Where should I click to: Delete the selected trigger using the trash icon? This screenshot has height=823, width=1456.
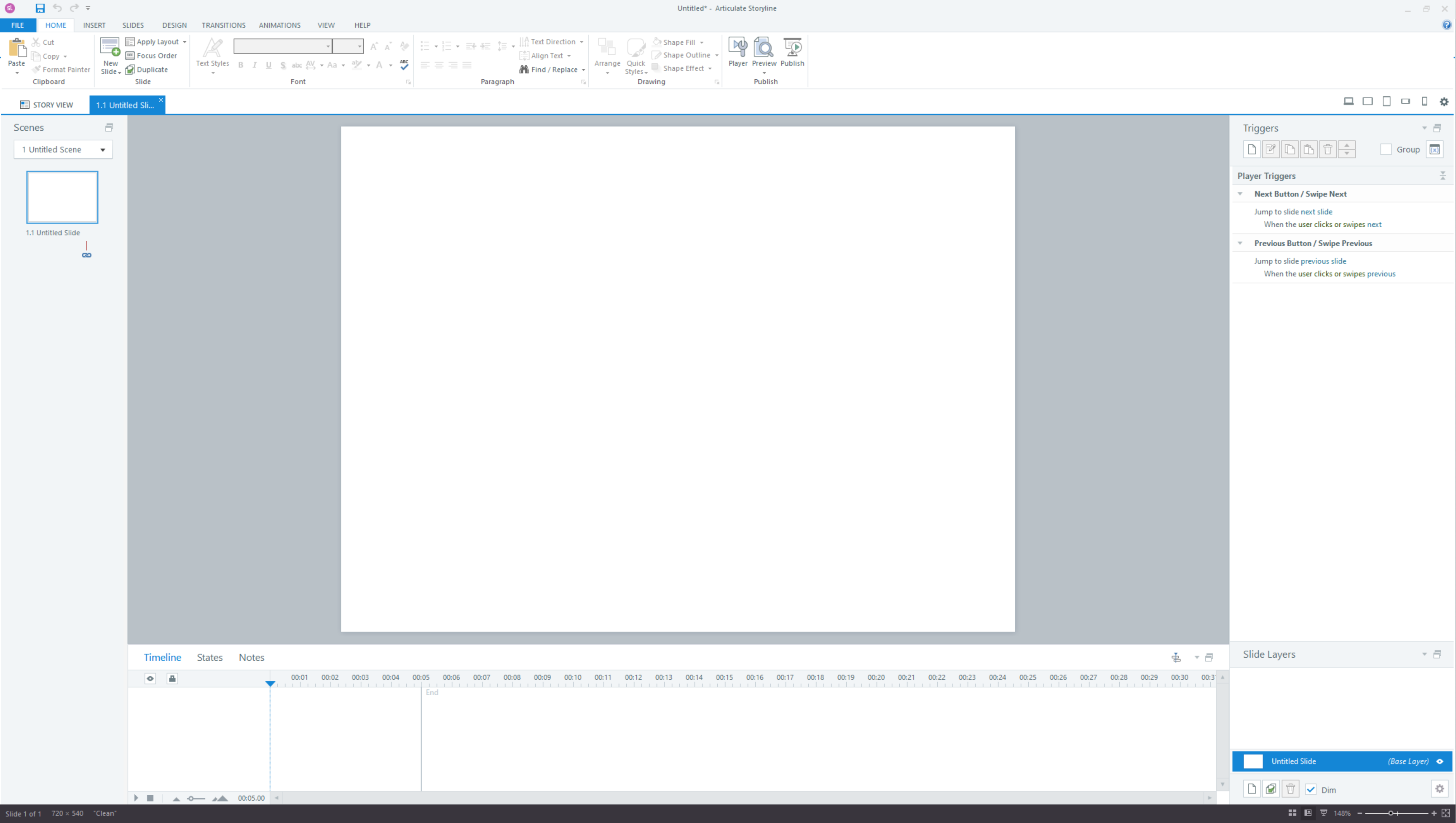1328,149
